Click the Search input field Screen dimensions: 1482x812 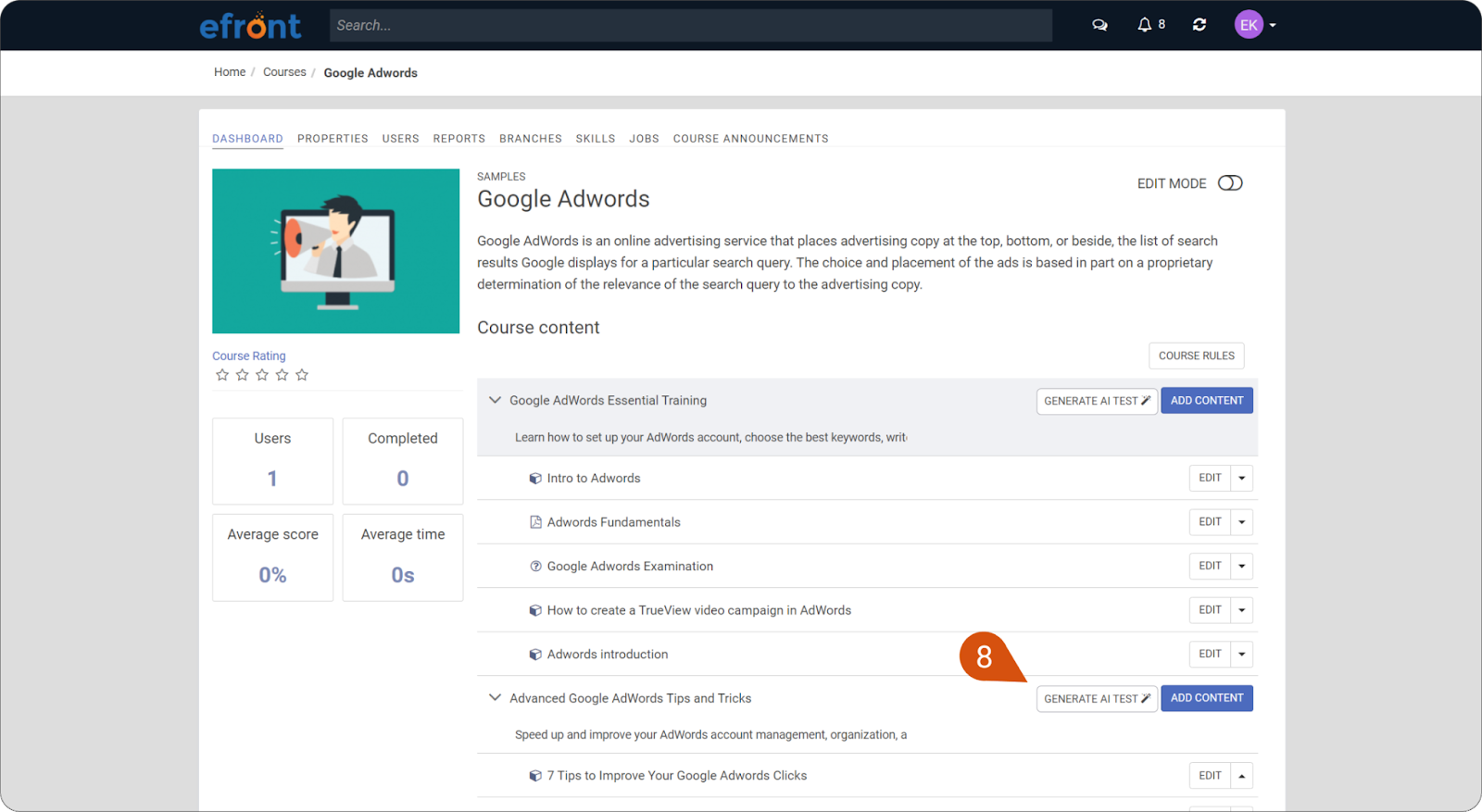690,26
